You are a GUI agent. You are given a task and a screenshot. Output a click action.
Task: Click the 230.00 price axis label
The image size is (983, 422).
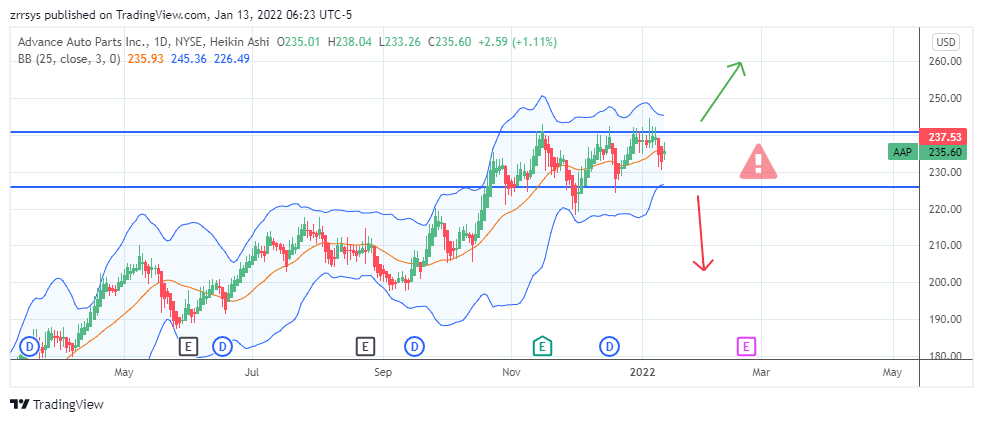[947, 172]
